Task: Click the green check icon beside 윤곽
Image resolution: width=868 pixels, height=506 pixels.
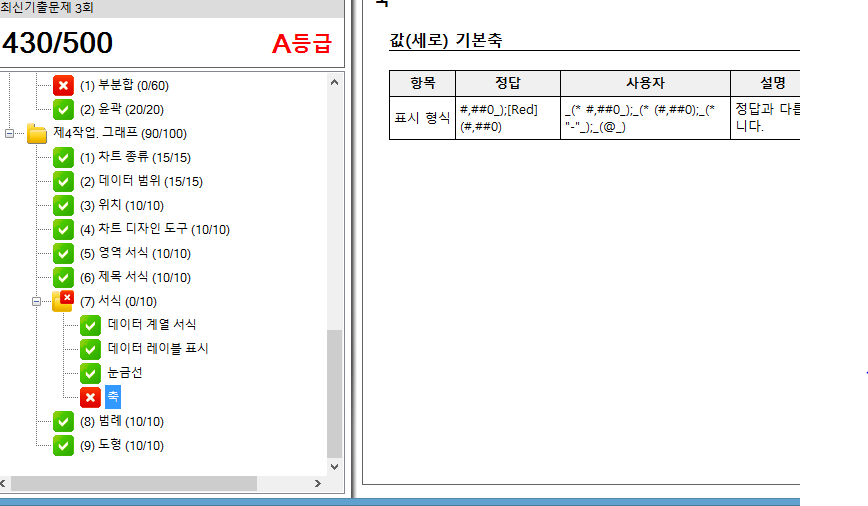Action: click(x=63, y=109)
